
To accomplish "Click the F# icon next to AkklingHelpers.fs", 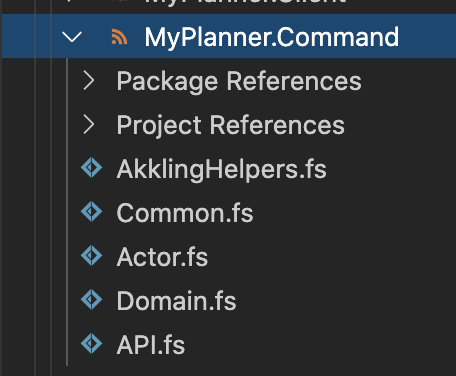I will pyautogui.click(x=91, y=168).
